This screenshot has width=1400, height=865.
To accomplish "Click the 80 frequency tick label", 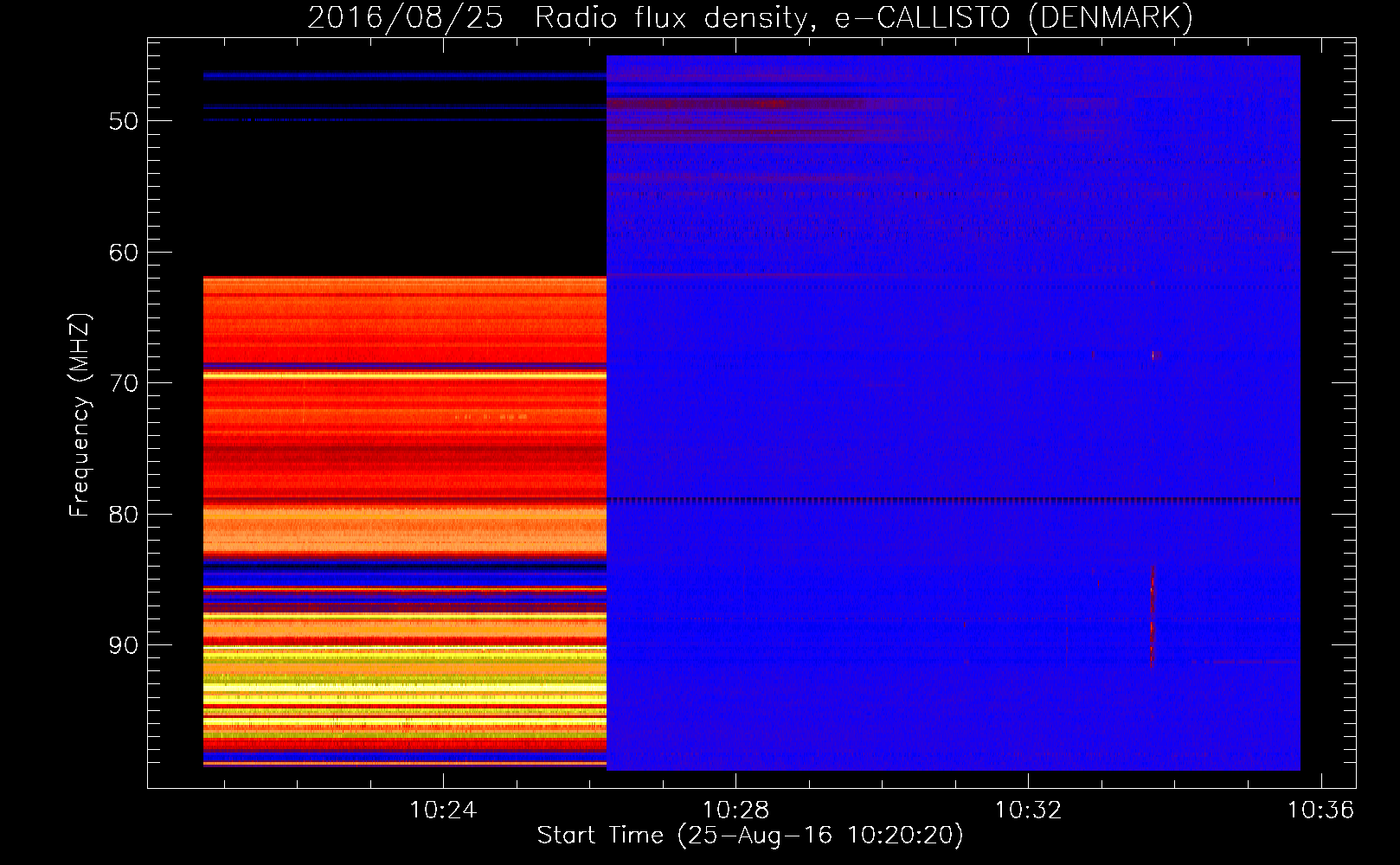I will pos(124,514).
